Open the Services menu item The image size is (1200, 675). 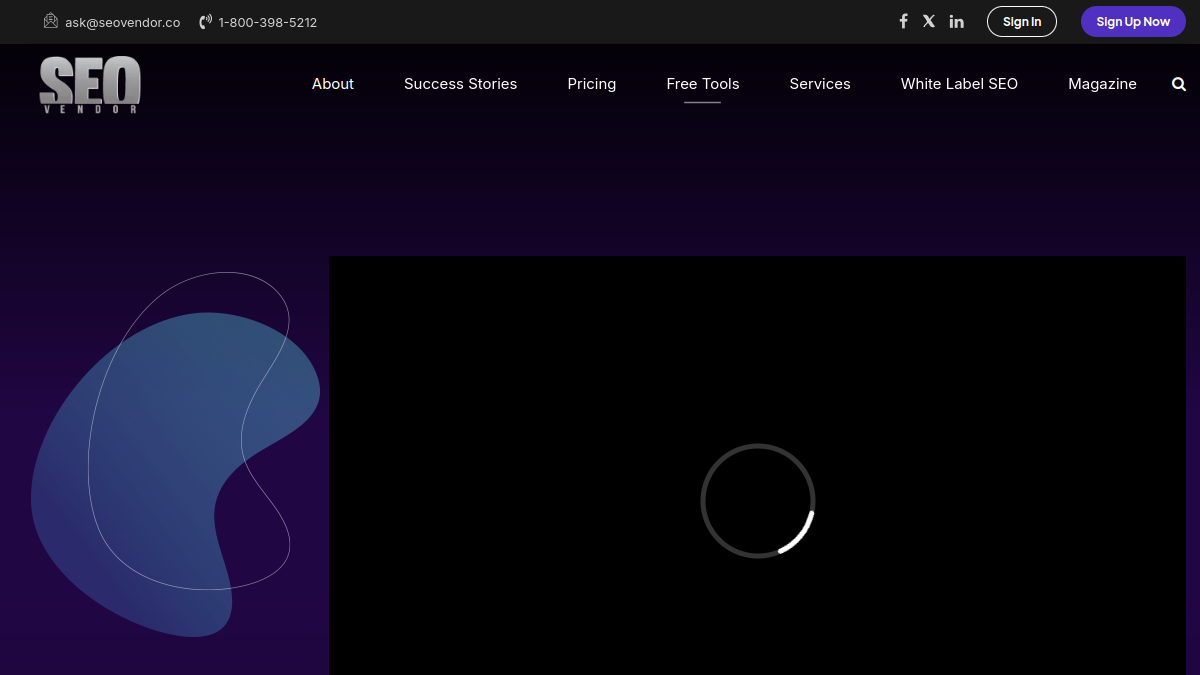point(820,84)
